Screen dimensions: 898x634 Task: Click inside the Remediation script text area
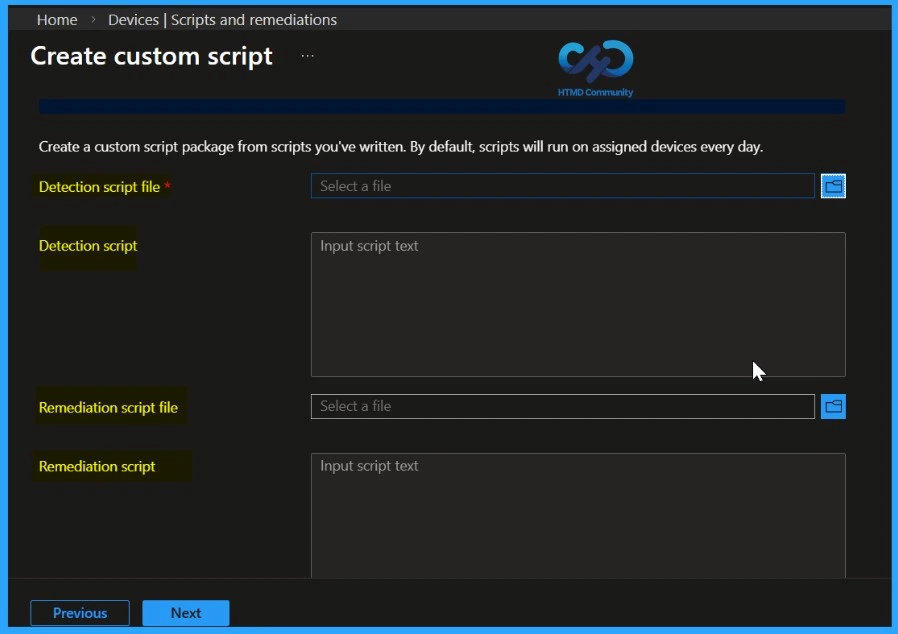tap(578, 515)
